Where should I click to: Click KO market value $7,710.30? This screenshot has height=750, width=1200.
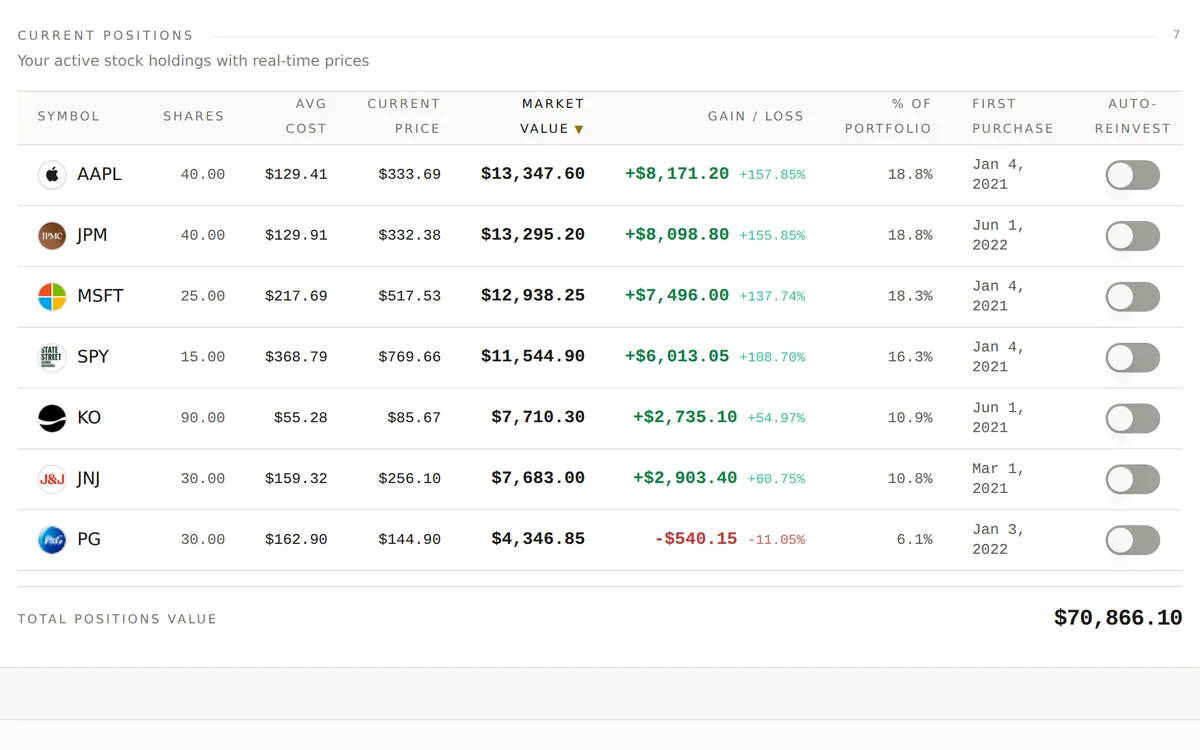(x=538, y=418)
